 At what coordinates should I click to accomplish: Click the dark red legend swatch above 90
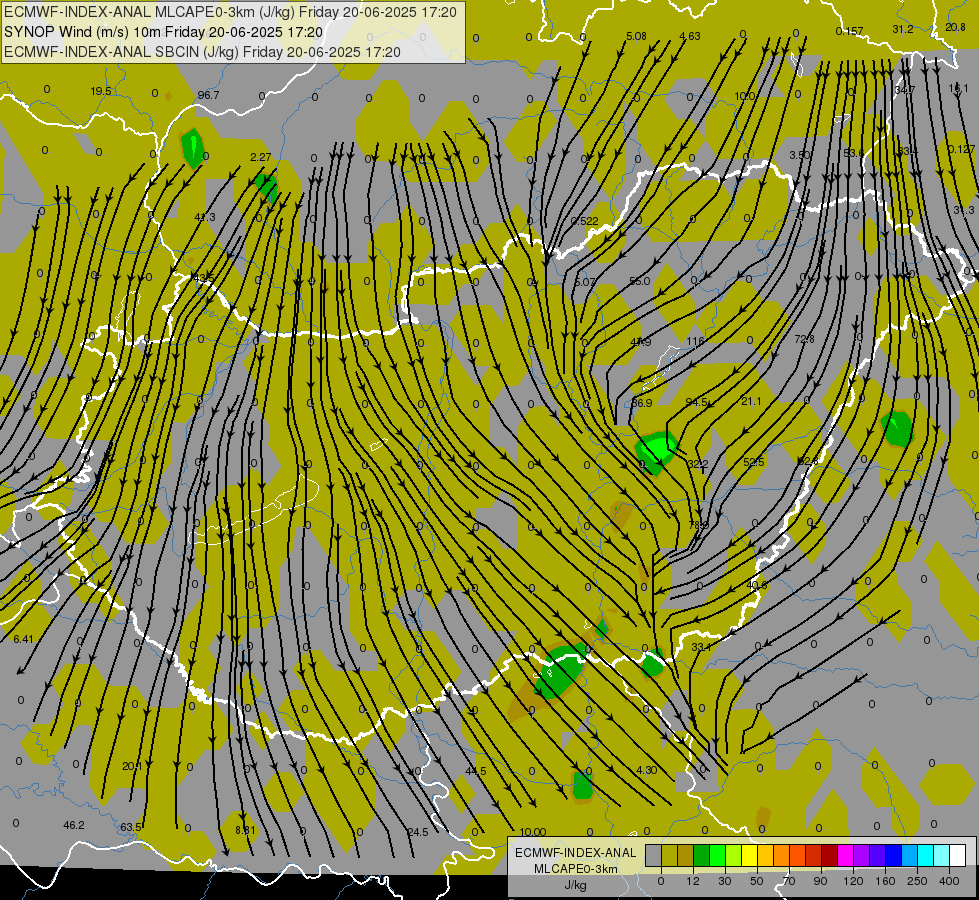(x=830, y=855)
